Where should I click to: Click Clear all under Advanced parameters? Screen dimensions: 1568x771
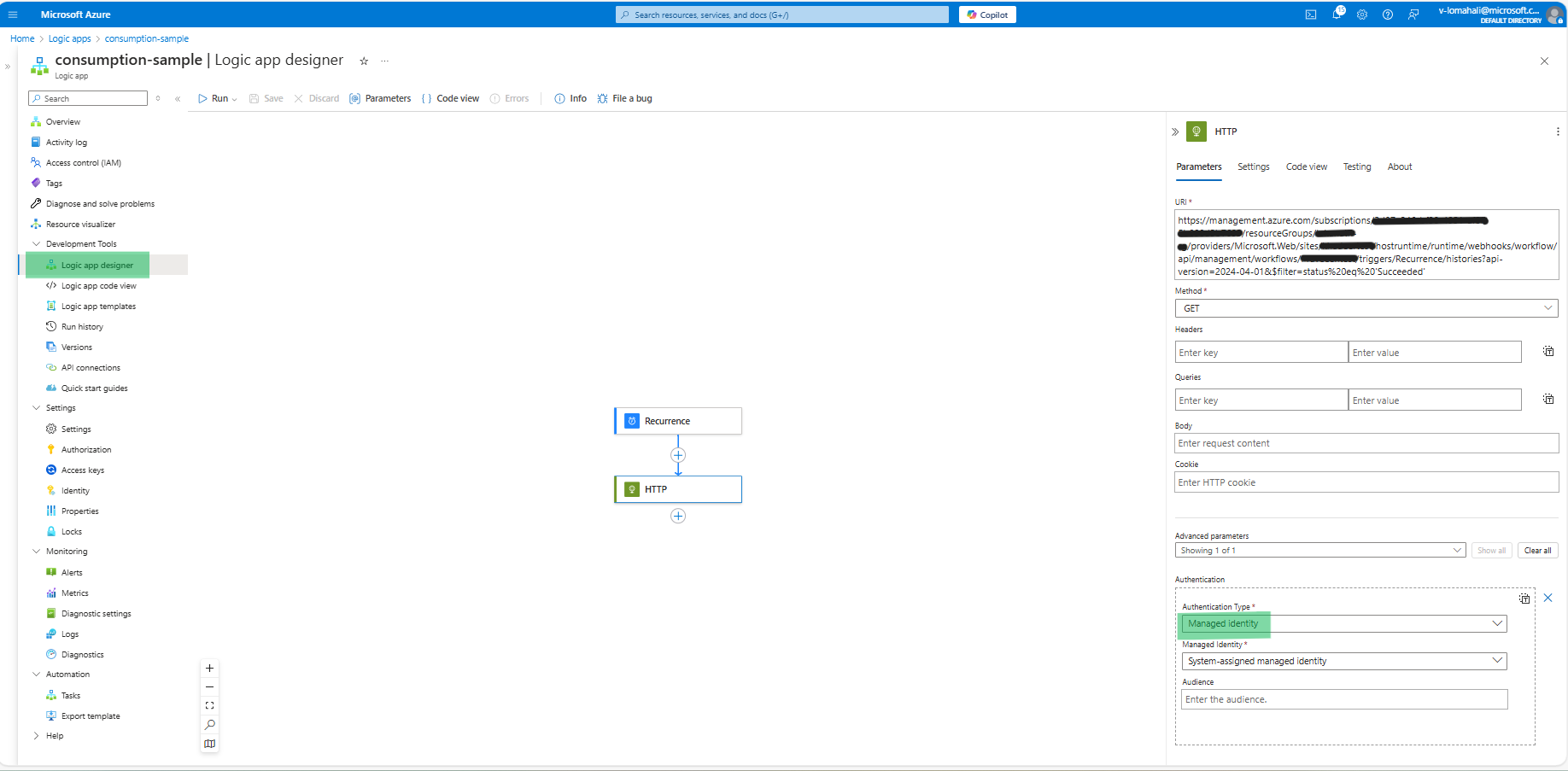1537,550
